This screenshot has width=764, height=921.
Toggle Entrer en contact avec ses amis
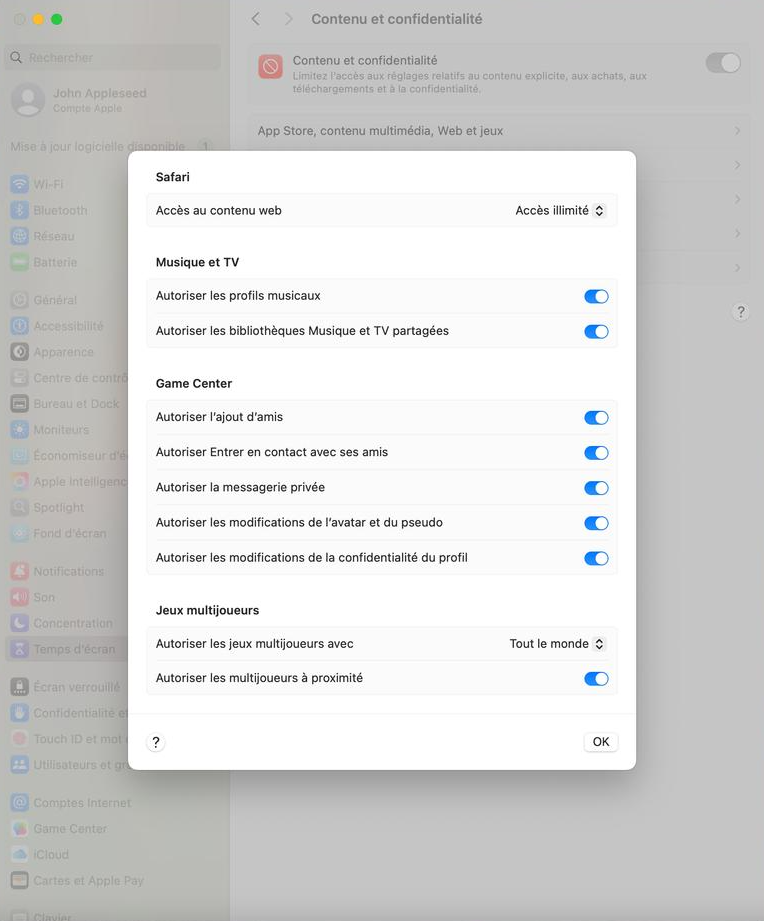point(596,453)
